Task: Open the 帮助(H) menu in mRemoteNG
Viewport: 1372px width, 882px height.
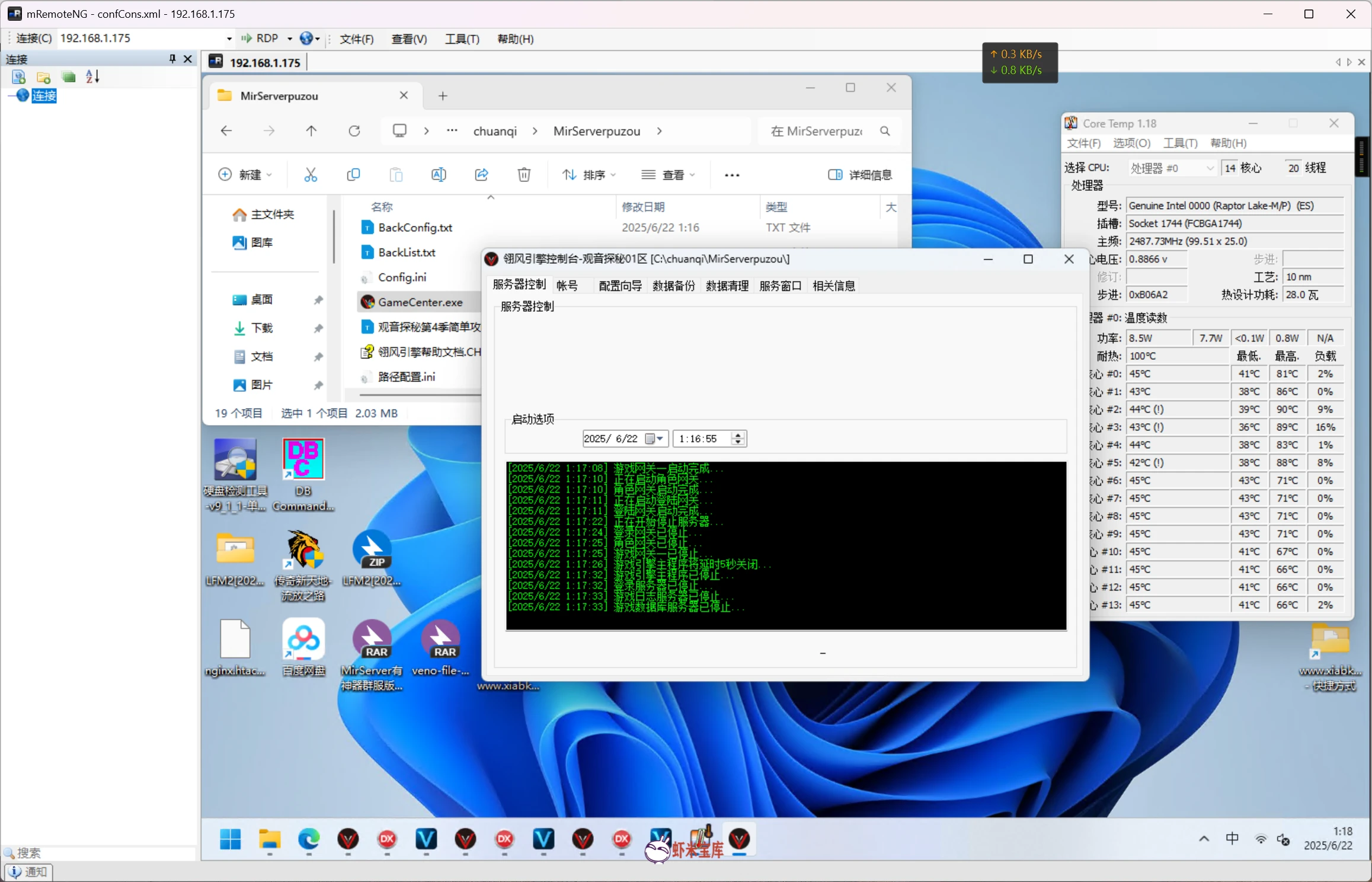Action: [x=515, y=39]
